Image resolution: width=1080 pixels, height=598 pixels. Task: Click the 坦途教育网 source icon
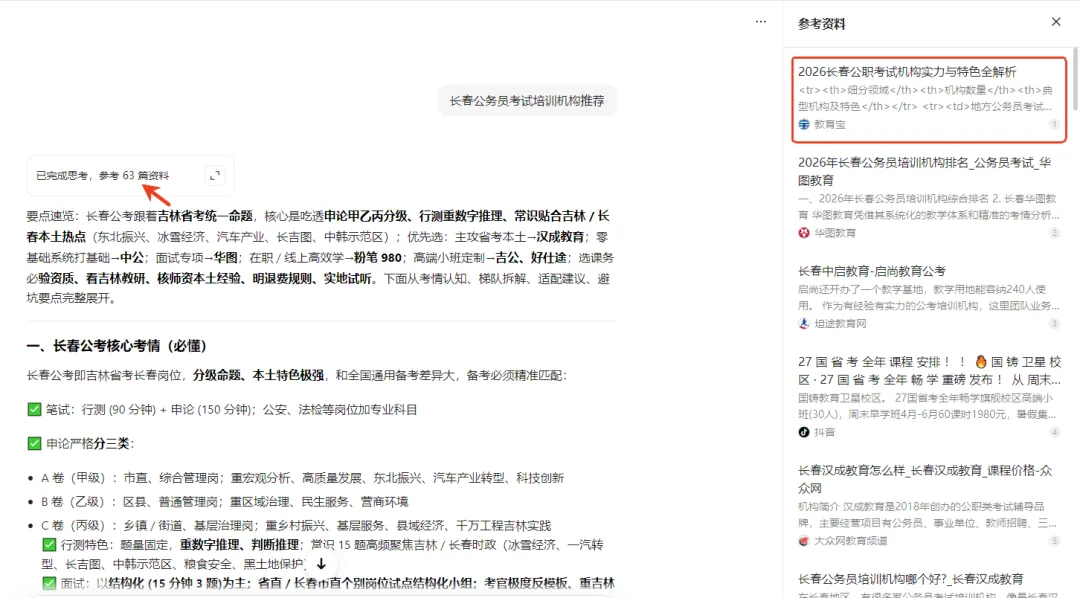[804, 324]
